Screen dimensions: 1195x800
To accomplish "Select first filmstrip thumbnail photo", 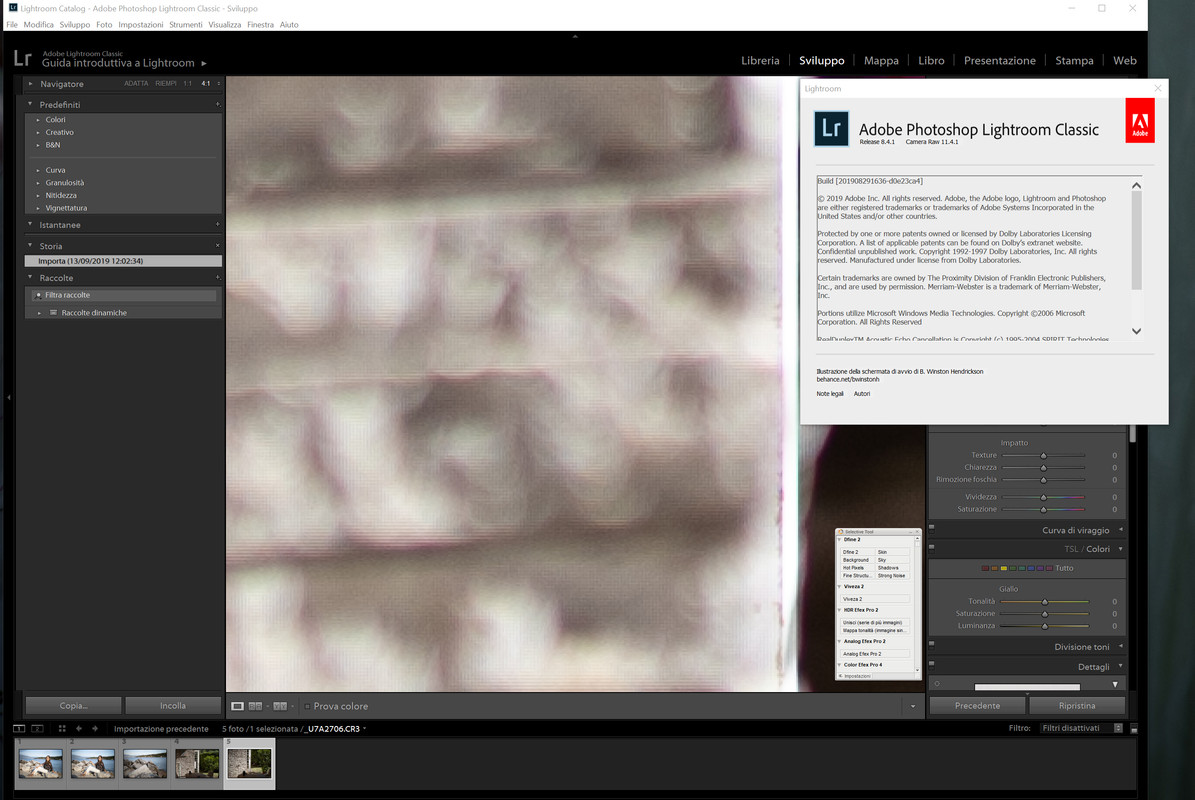I will 40,763.
